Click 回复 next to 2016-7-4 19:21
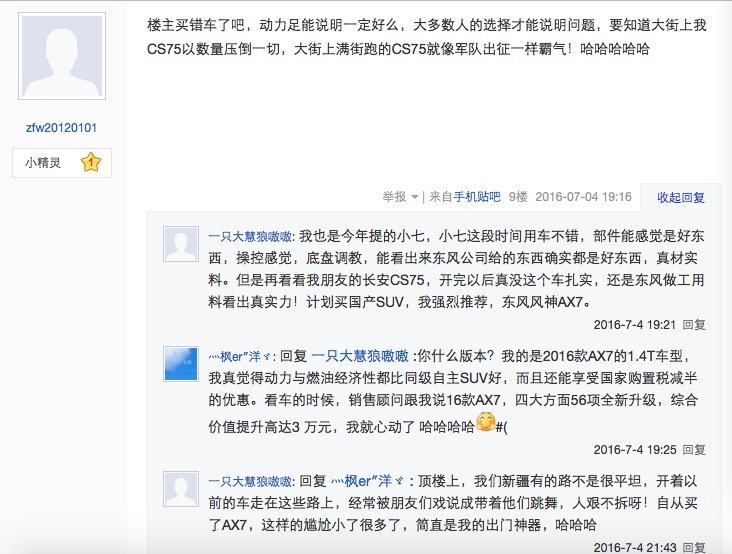 694,324
